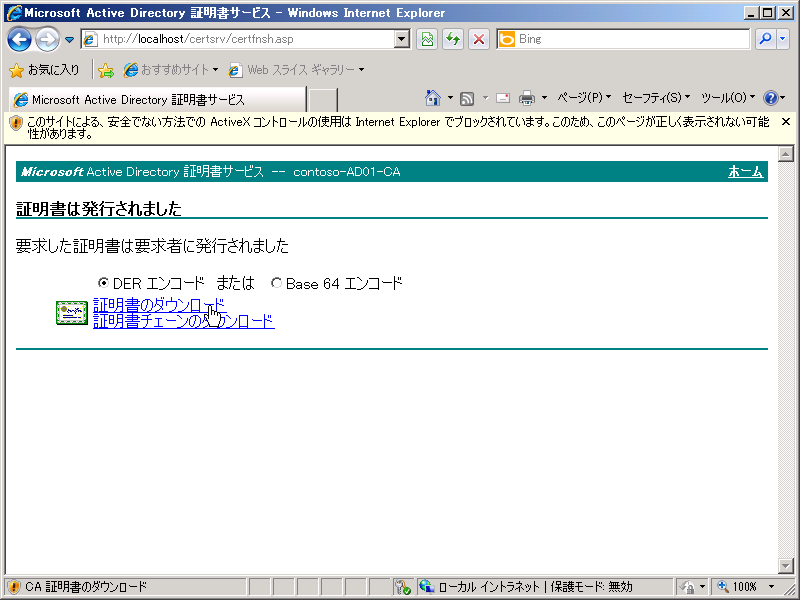The image size is (800, 600).
Task: Start search with magnifier button
Action: tap(765, 39)
